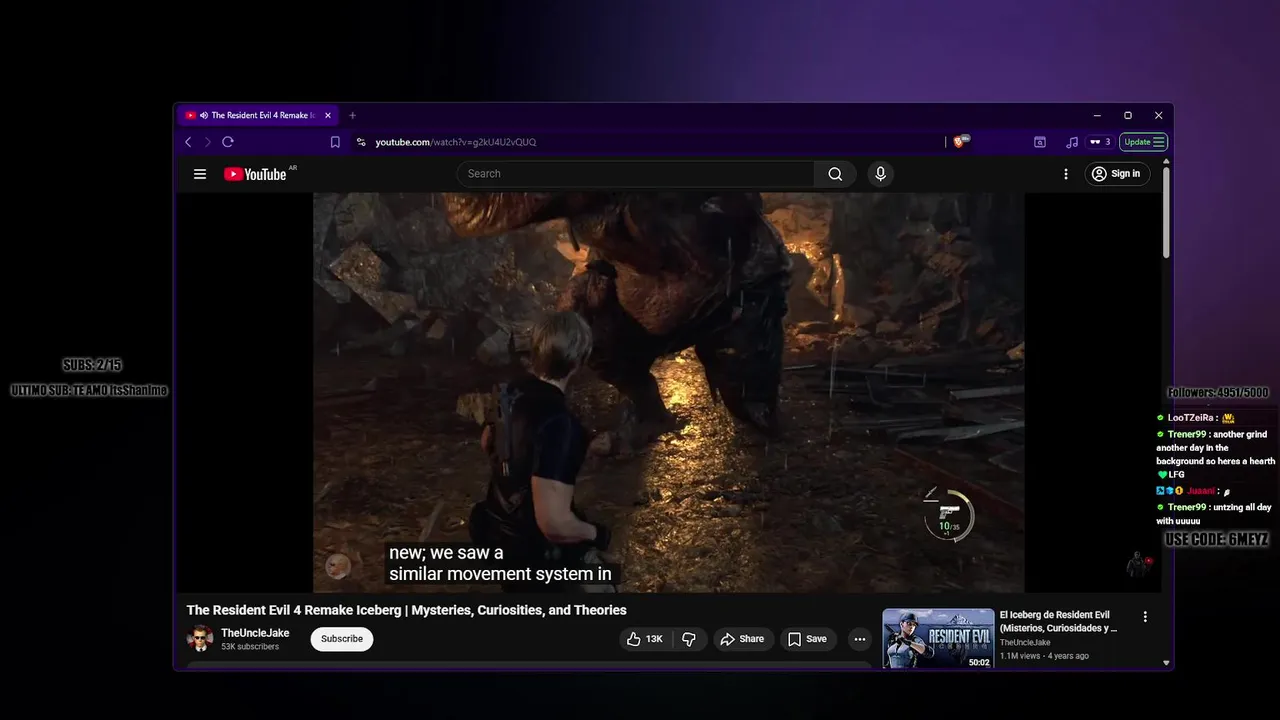1280x720 pixels.
Task: Open recommended Resident Evil iceberg thumbnail
Action: tap(938, 638)
